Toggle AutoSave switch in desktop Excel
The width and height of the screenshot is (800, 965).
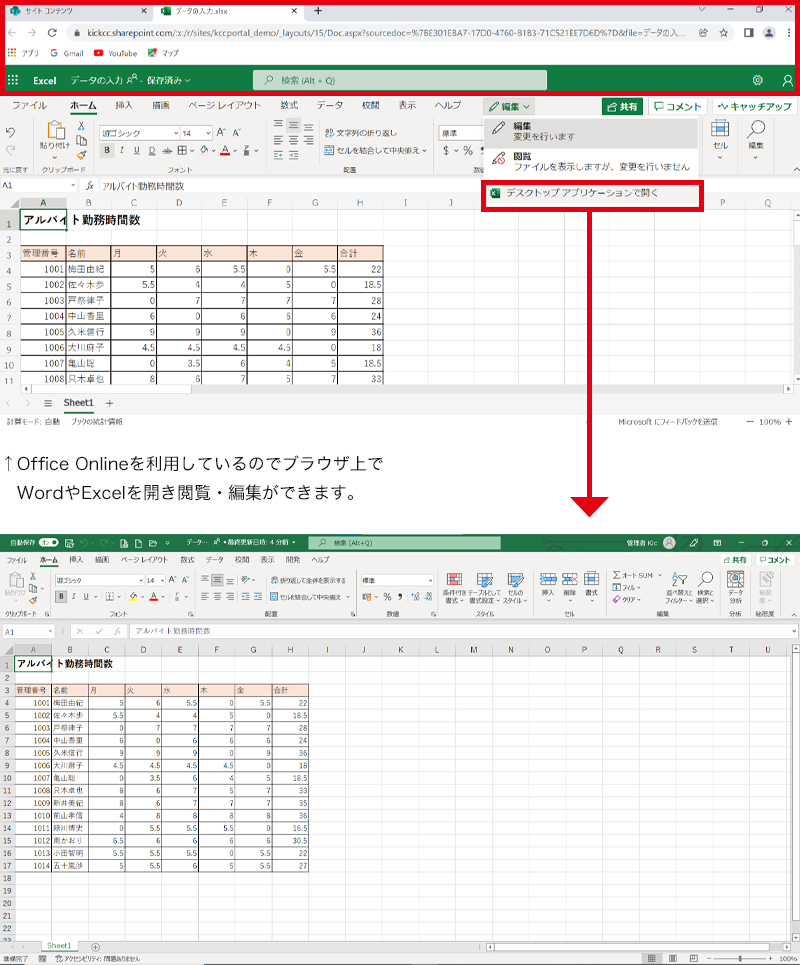(x=49, y=543)
